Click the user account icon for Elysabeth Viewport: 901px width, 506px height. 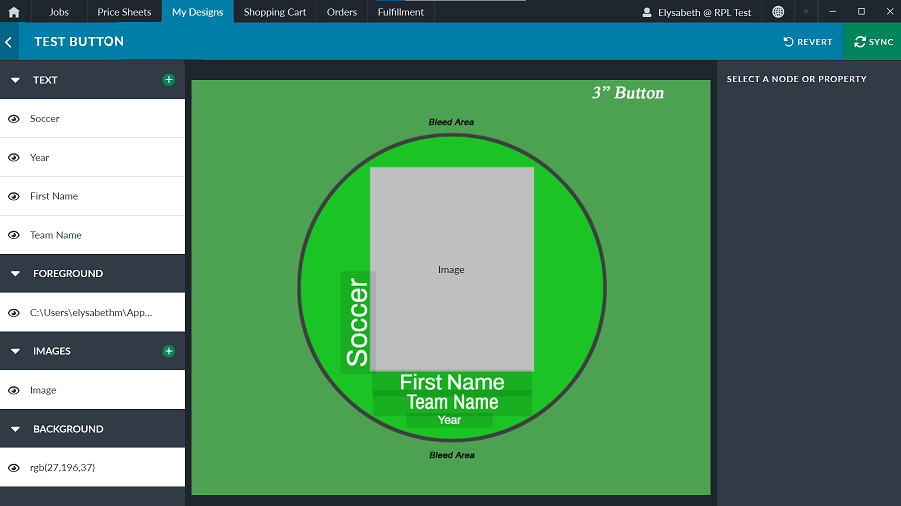647,12
